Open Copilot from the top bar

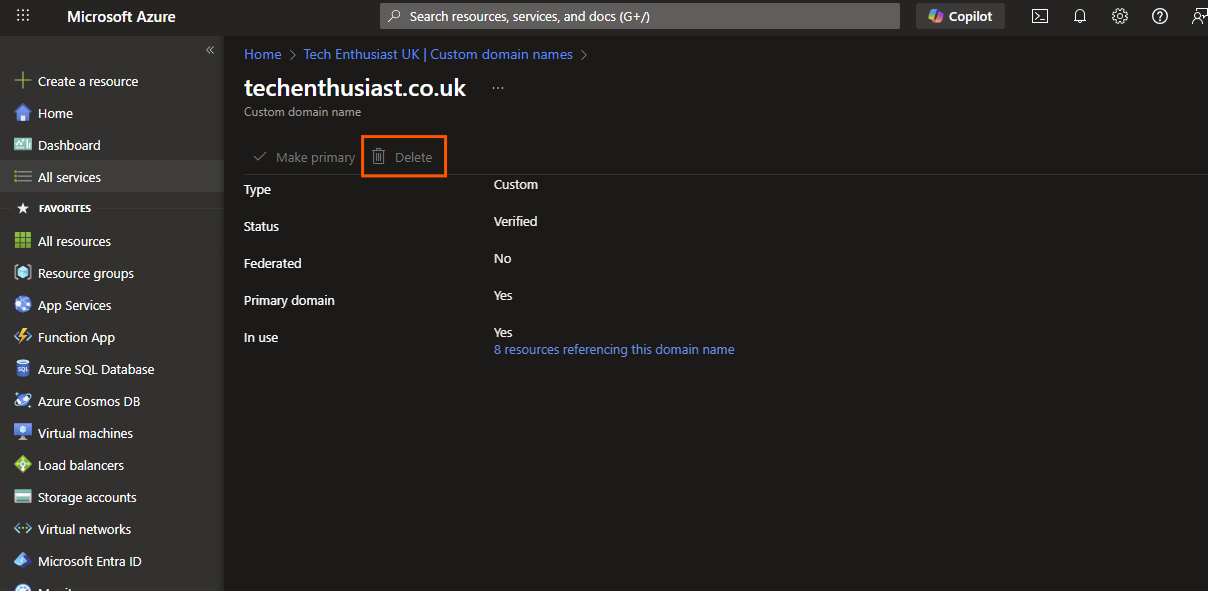[x=959, y=16]
